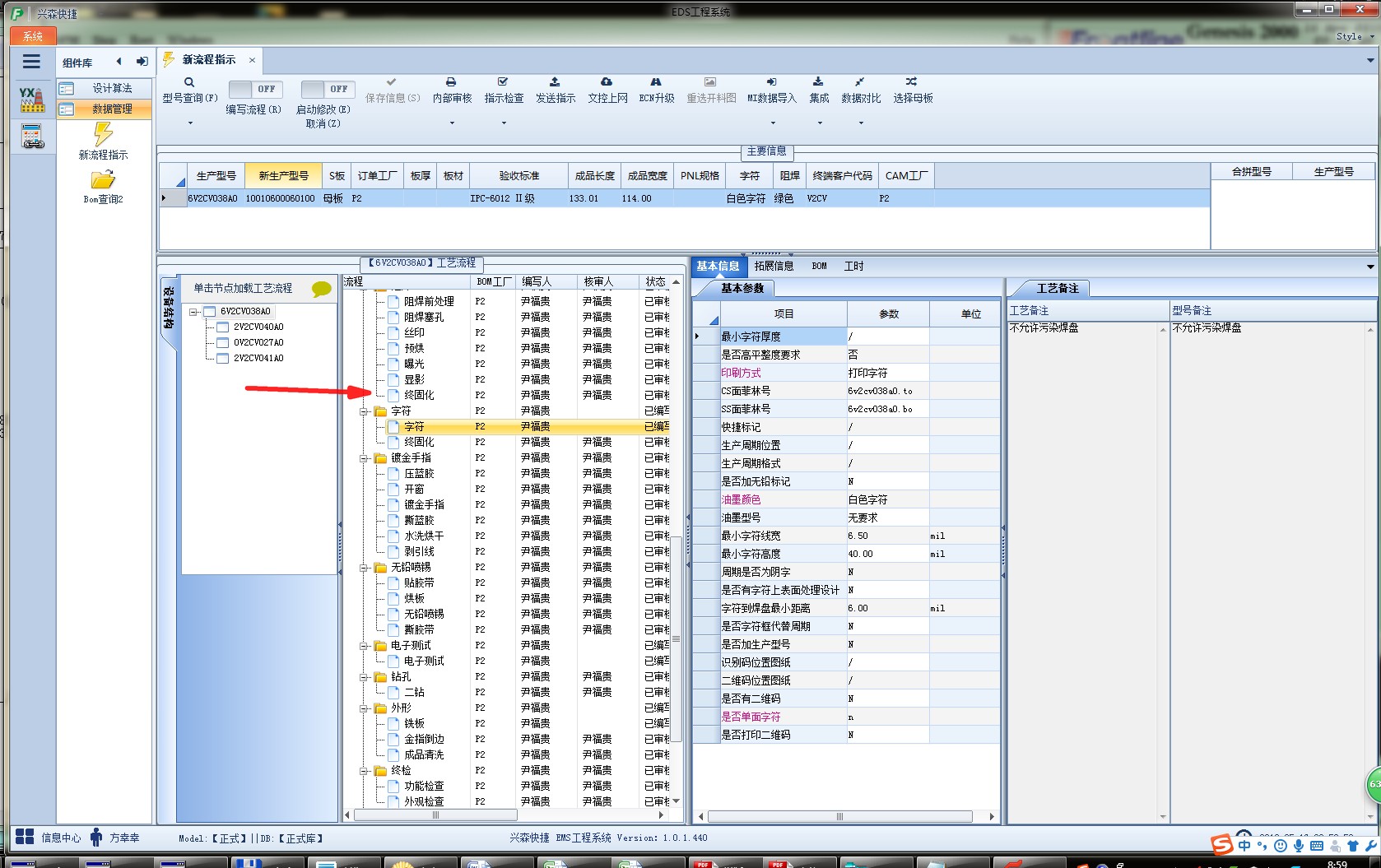Screen dimensions: 1381x868
Task: Collapse the 钻孔 folder node
Action: pyautogui.click(x=364, y=677)
